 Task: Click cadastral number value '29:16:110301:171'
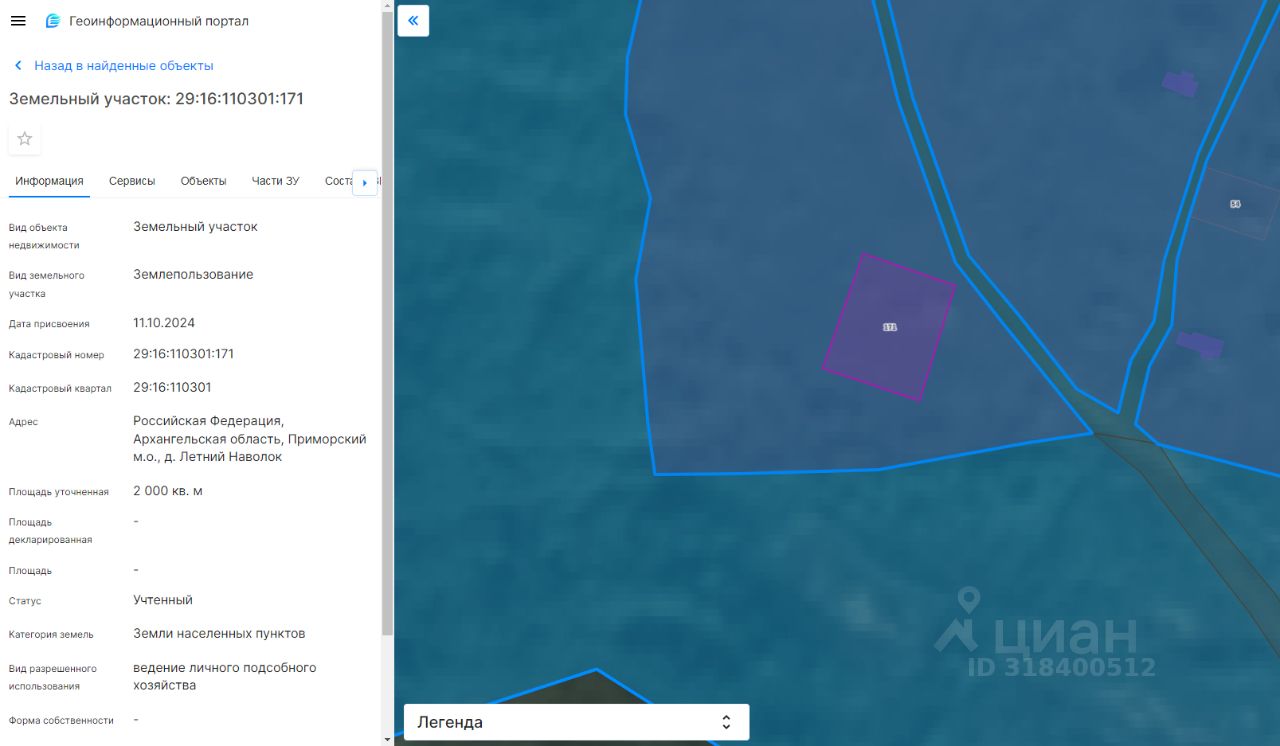[183, 354]
